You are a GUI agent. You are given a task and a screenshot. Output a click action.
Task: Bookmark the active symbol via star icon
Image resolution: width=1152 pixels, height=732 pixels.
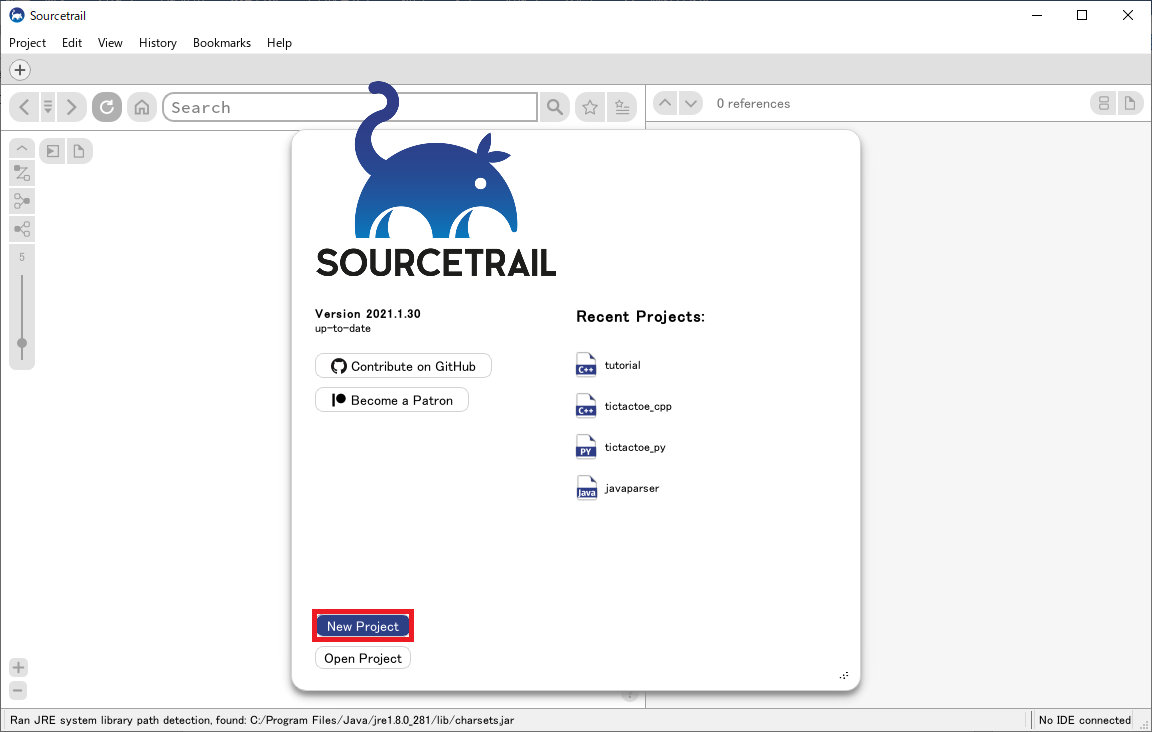pyautogui.click(x=590, y=106)
